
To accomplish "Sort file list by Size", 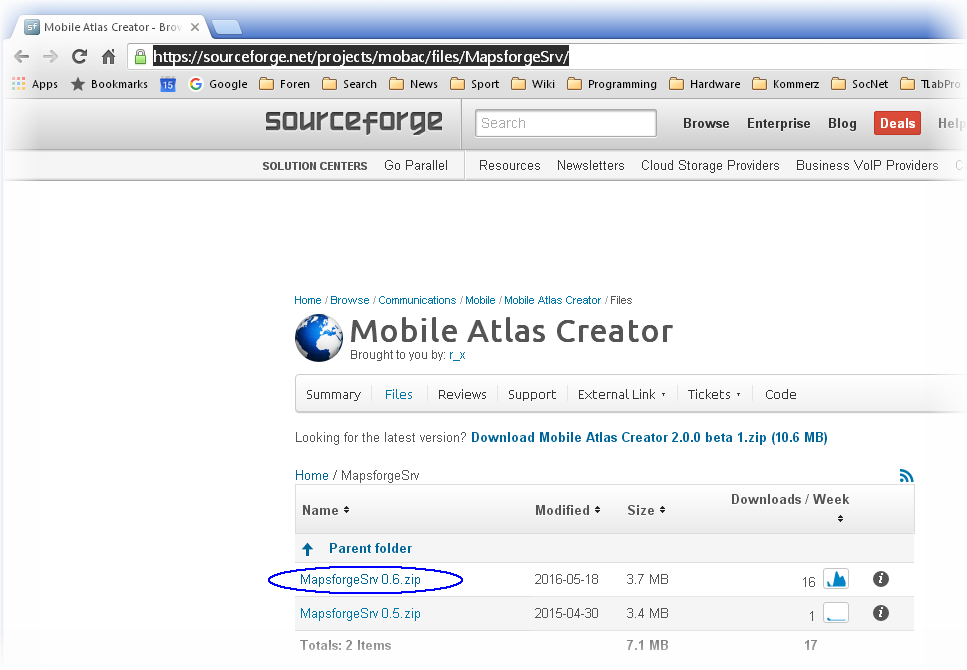I will click(646, 510).
